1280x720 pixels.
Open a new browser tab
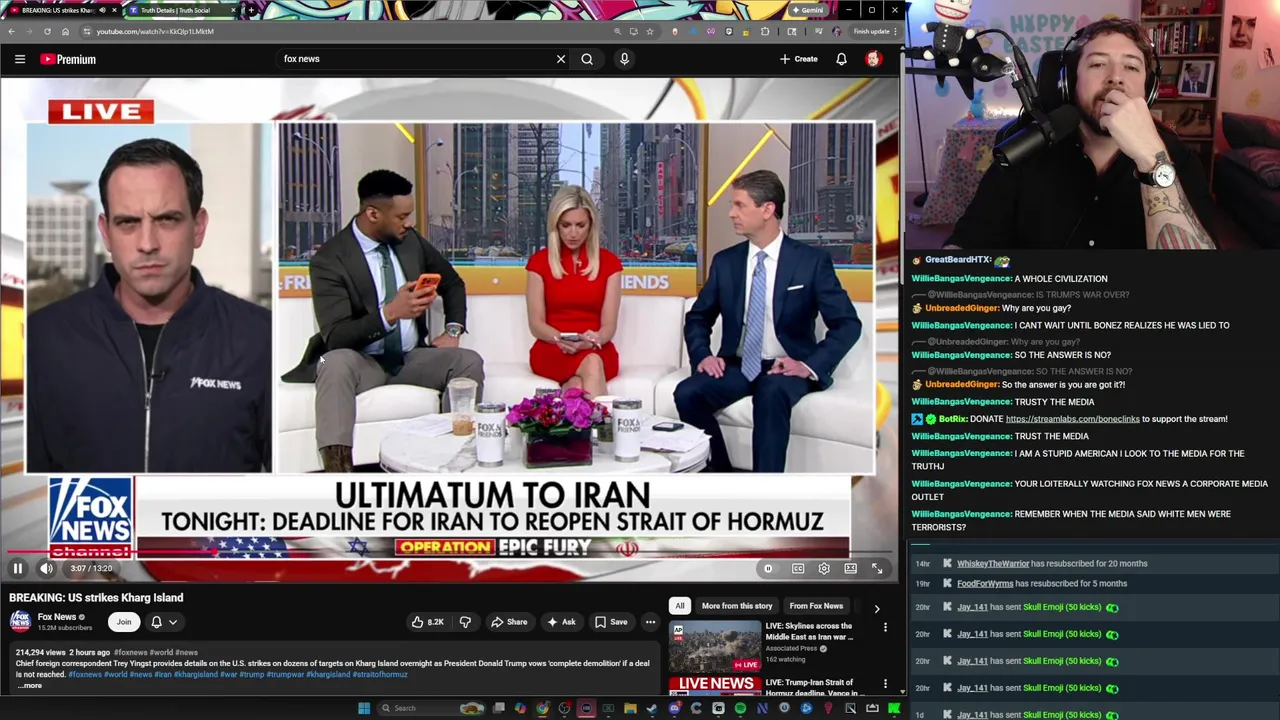pos(250,10)
